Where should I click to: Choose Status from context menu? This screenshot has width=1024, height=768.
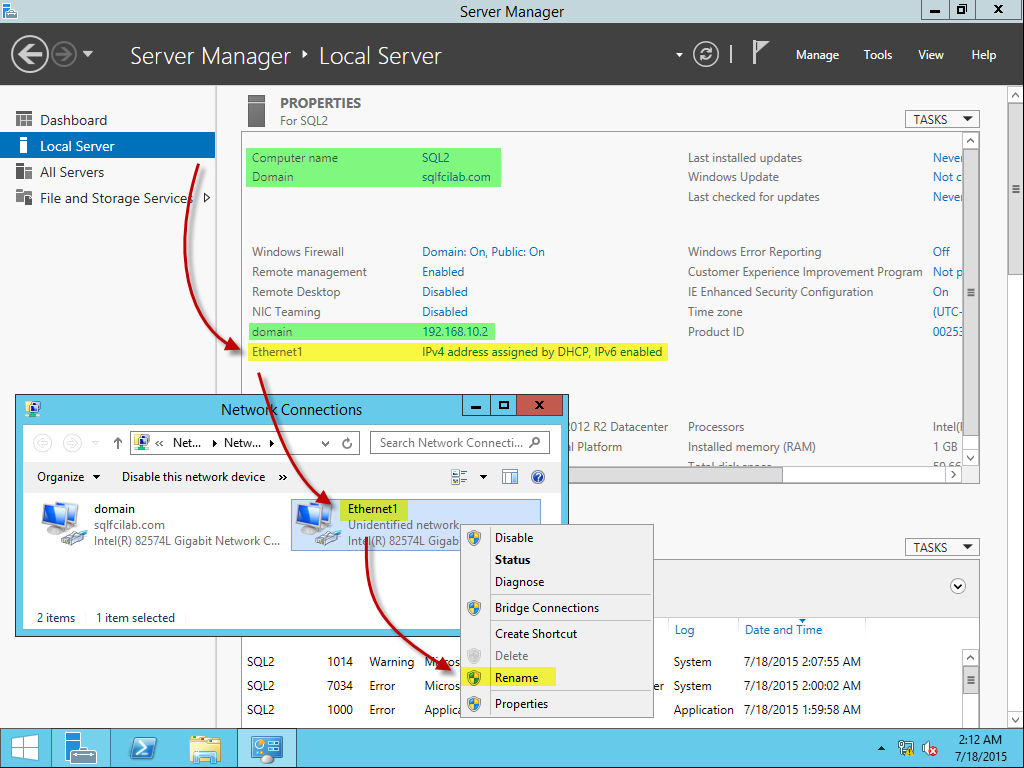pos(557,560)
